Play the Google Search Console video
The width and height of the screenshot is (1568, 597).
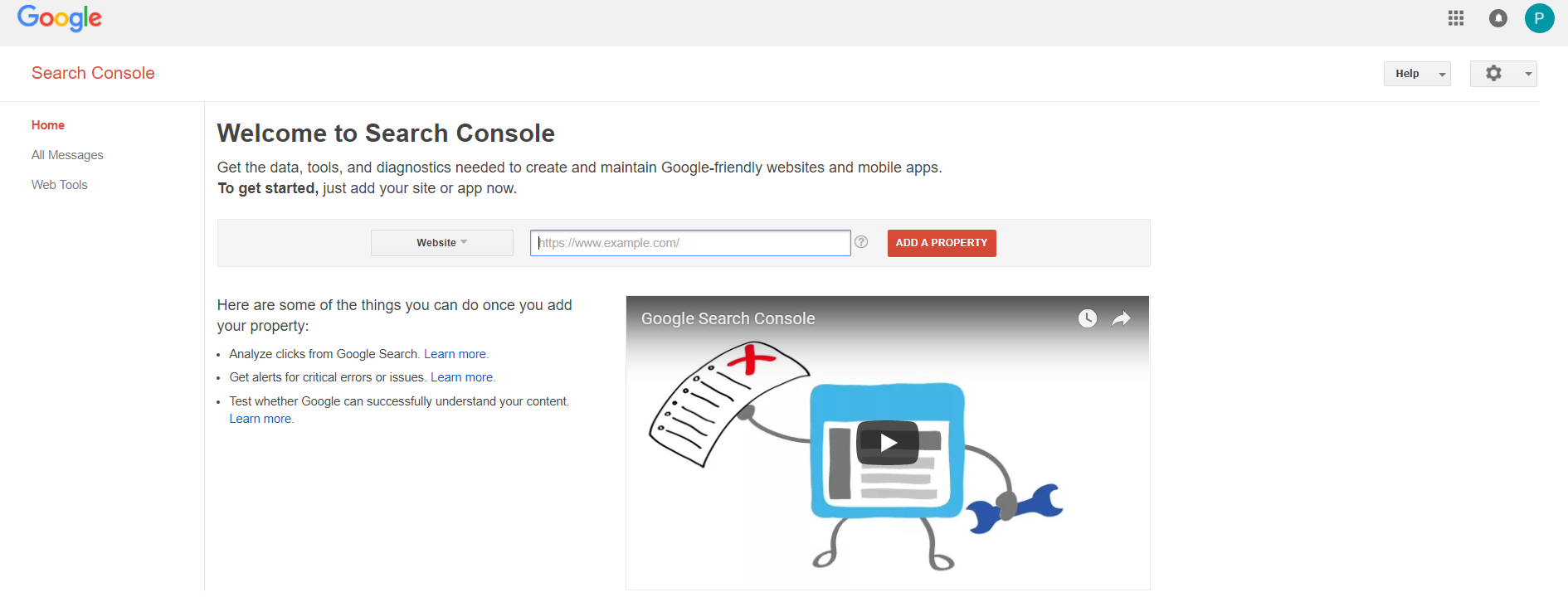coord(888,443)
